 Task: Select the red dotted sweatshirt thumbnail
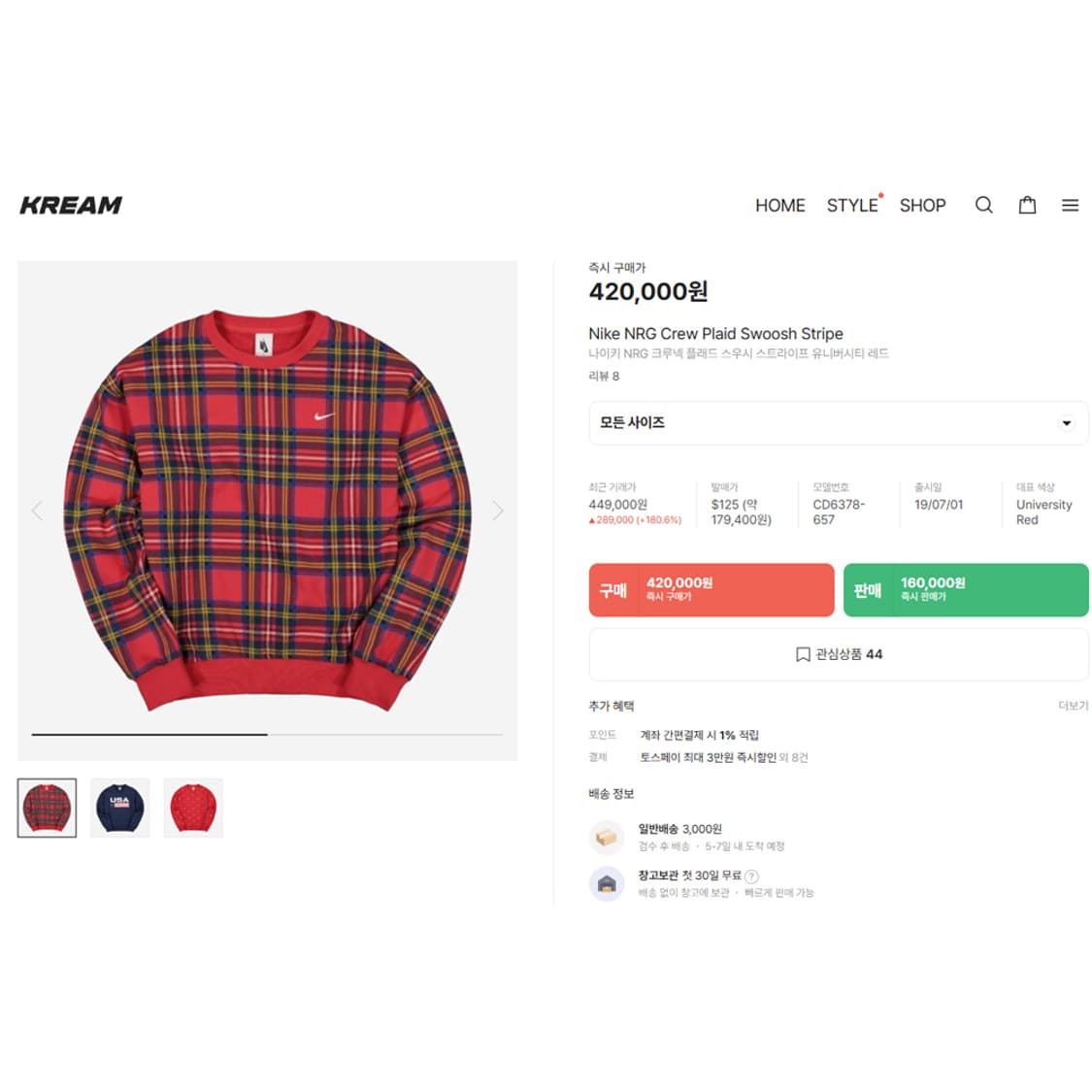coord(193,808)
